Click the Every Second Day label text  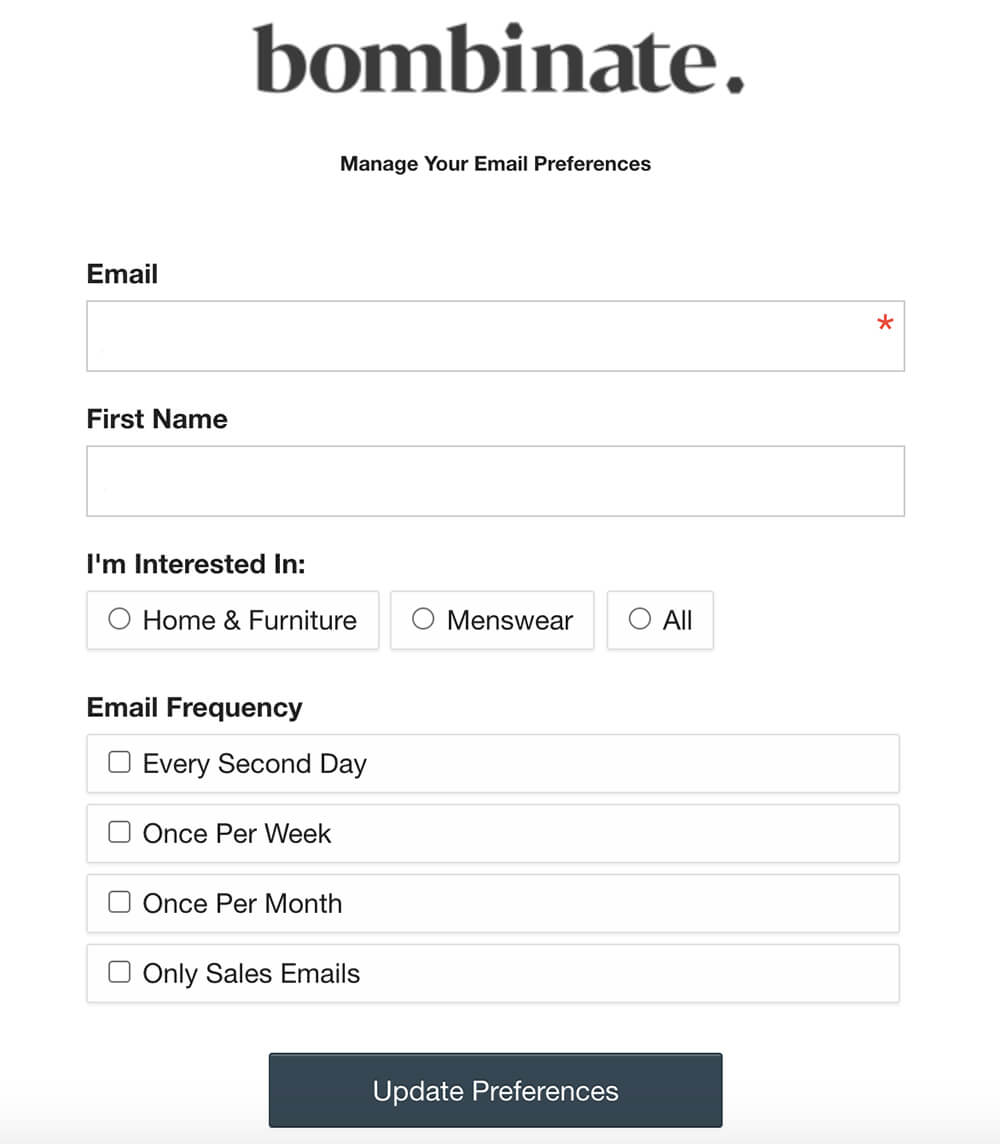pos(255,764)
